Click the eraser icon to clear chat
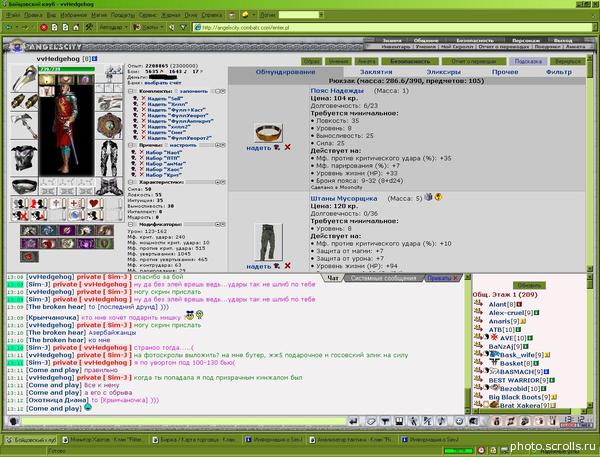The height and width of the screenshot is (457, 600). [371, 421]
